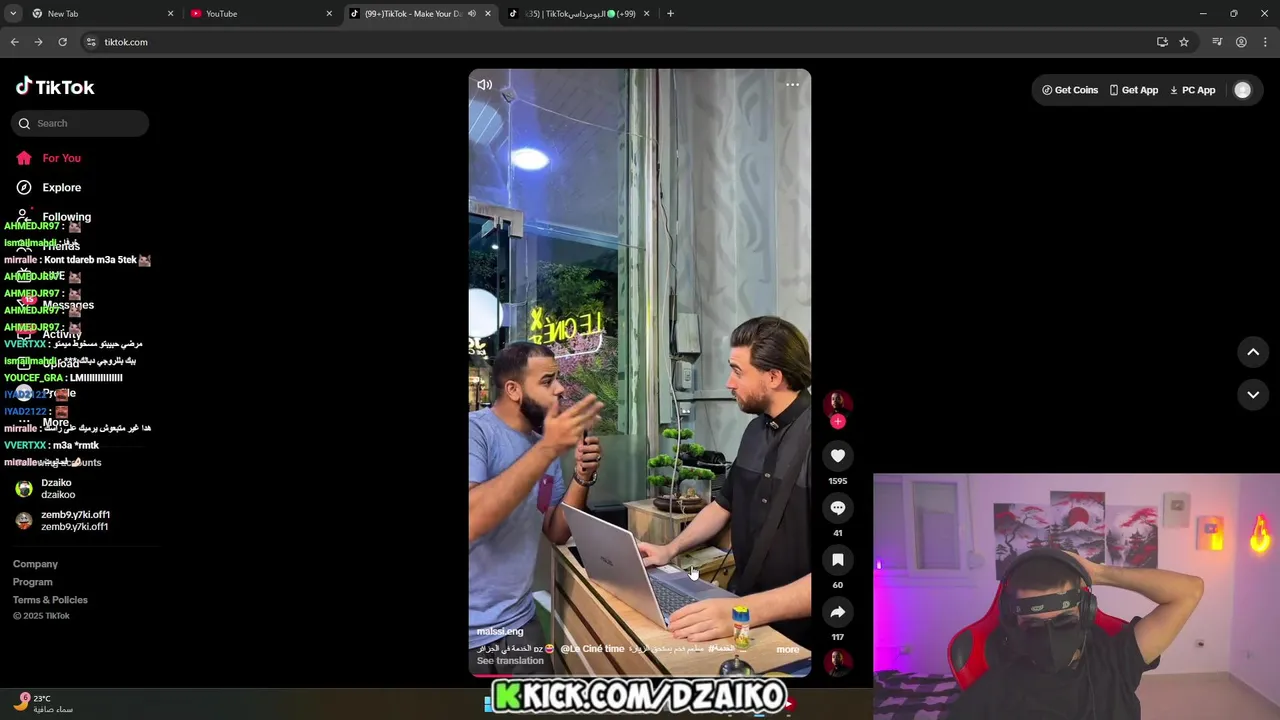This screenshot has height=720, width=1280.
Task: Open the video's three-dot options menu
Action: [792, 85]
